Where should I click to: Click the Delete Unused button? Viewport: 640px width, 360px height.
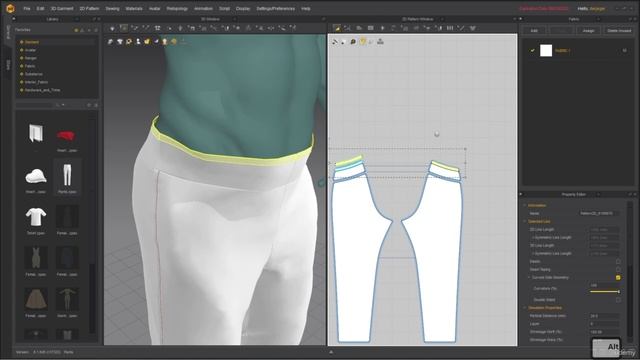point(619,31)
